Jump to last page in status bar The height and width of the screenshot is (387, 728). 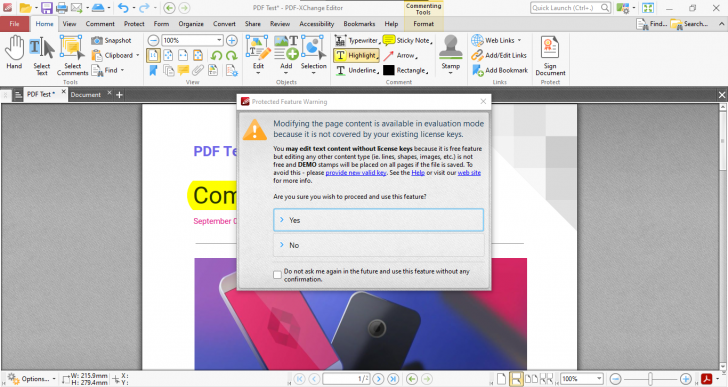pyautogui.click(x=393, y=379)
